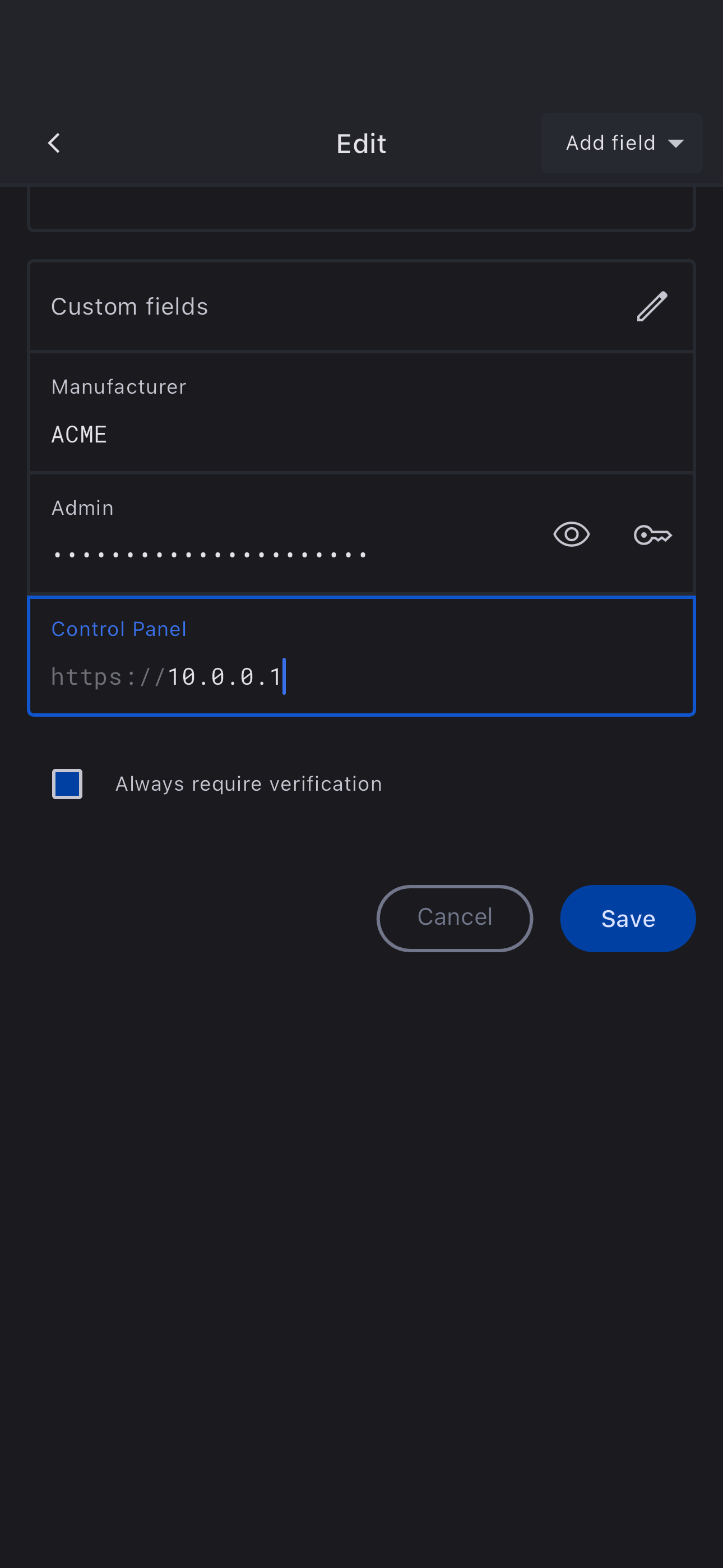Click the Always require verification label

click(x=248, y=784)
